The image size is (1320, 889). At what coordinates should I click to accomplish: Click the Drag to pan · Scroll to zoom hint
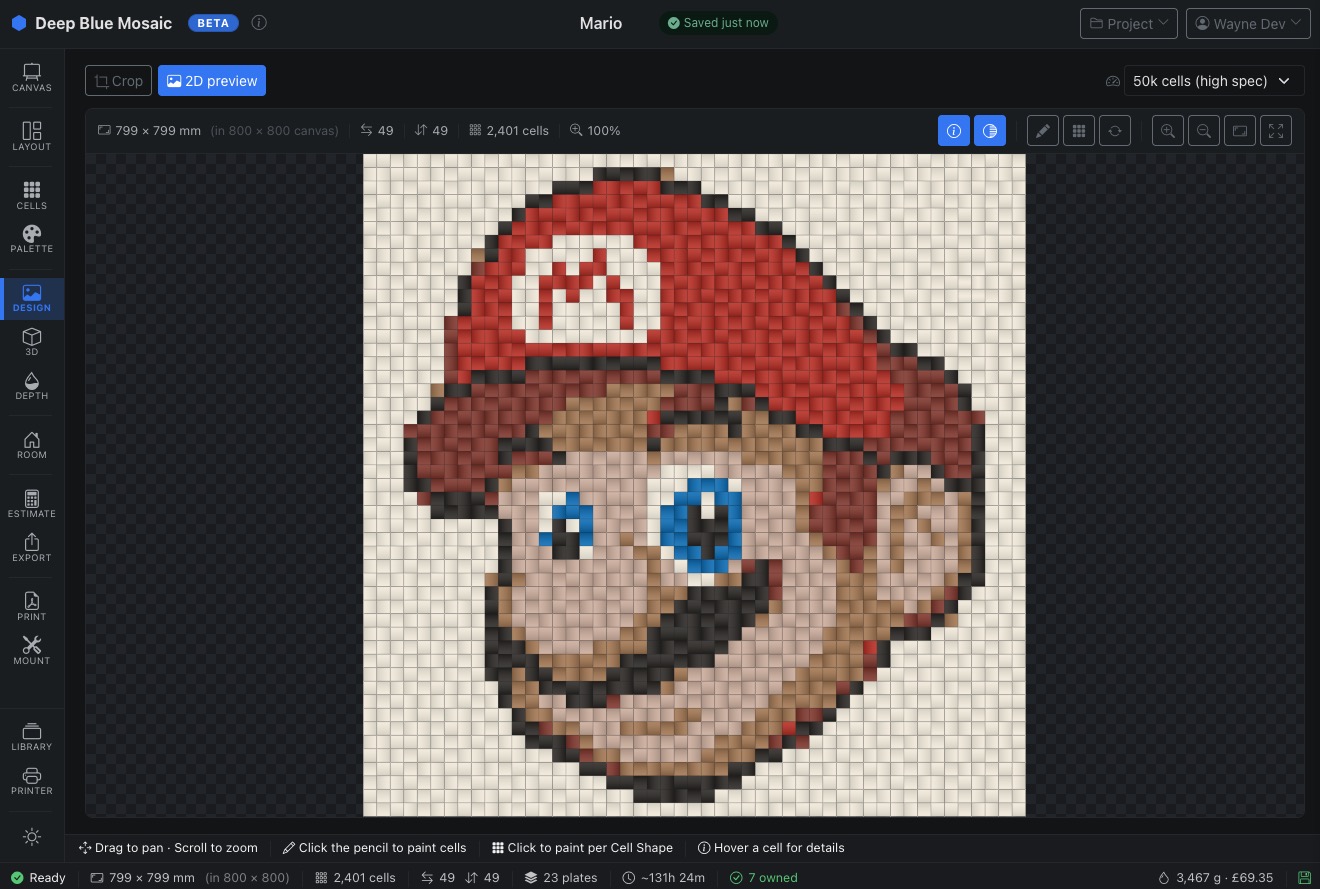[x=168, y=848]
